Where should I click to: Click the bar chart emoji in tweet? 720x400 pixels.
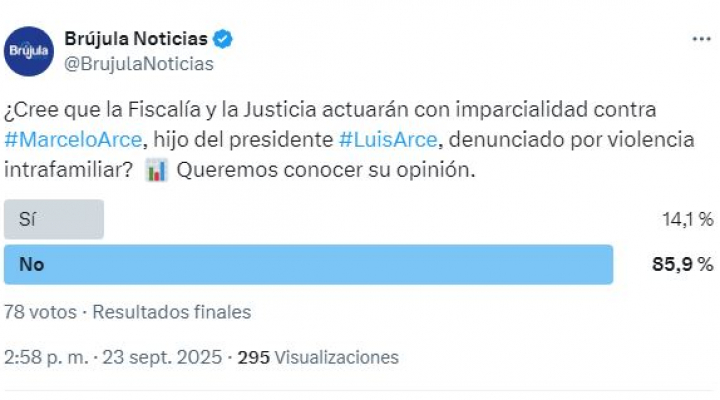(157, 170)
